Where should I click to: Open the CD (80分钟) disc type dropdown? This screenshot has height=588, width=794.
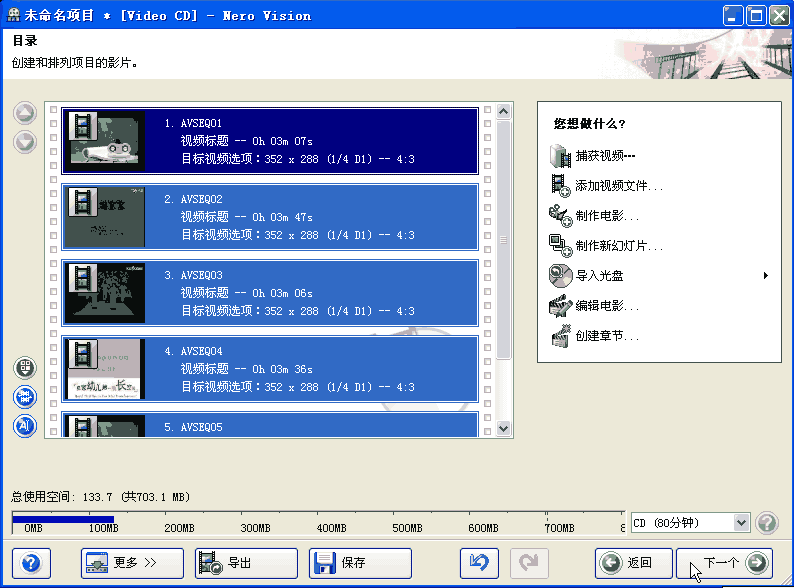740,522
